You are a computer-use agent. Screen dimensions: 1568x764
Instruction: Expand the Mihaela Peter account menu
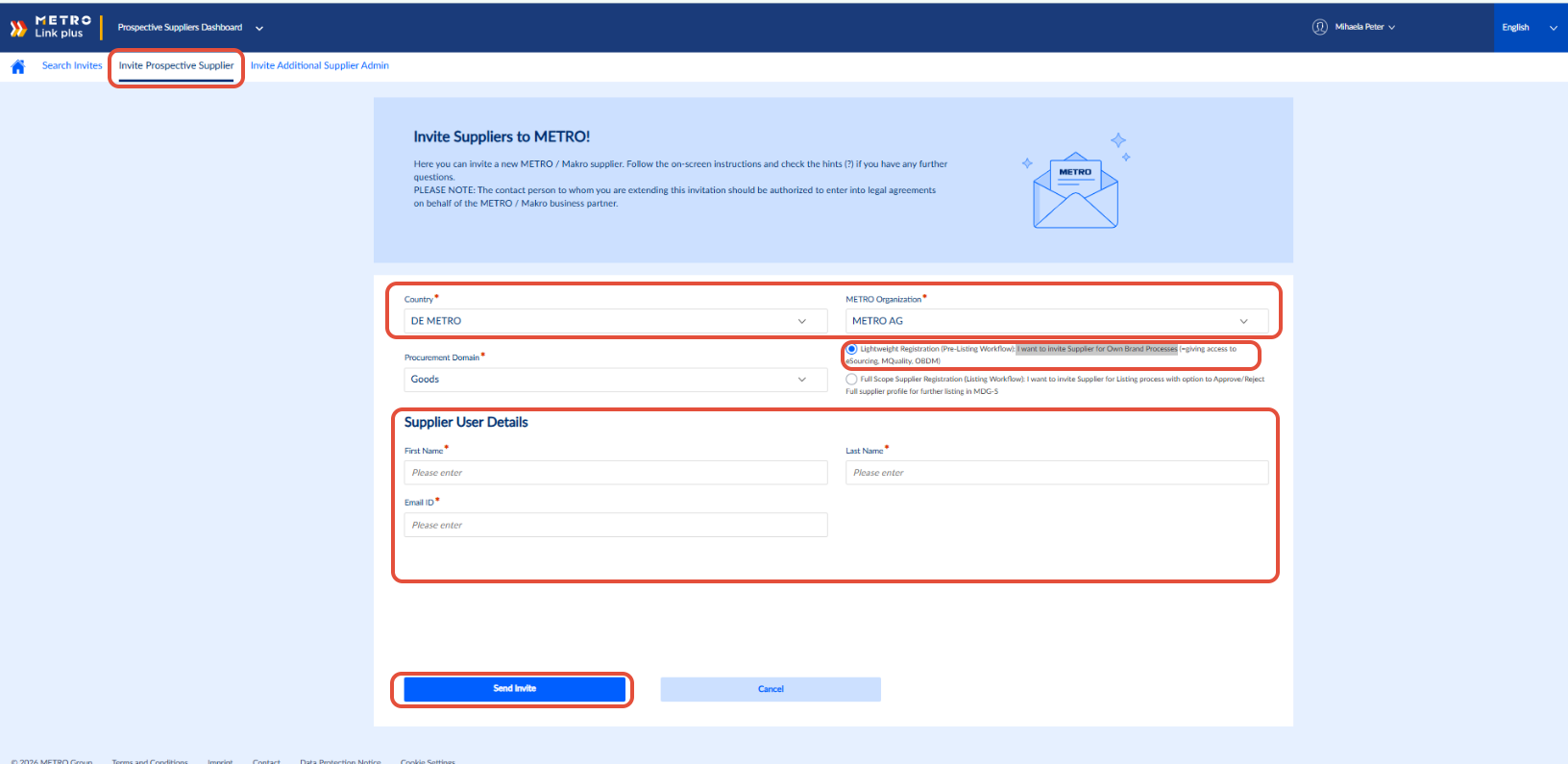coord(1364,27)
